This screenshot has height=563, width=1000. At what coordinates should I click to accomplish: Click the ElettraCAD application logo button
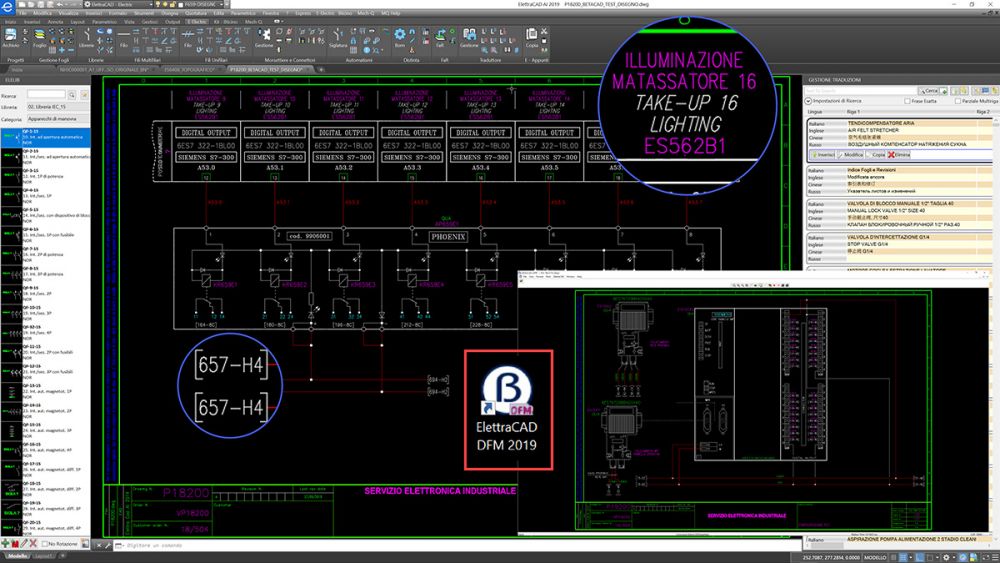(7, 7)
